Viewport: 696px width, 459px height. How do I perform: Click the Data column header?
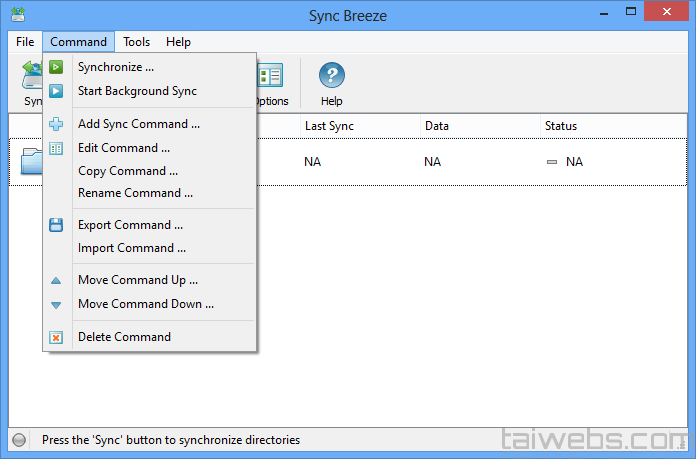point(436,126)
